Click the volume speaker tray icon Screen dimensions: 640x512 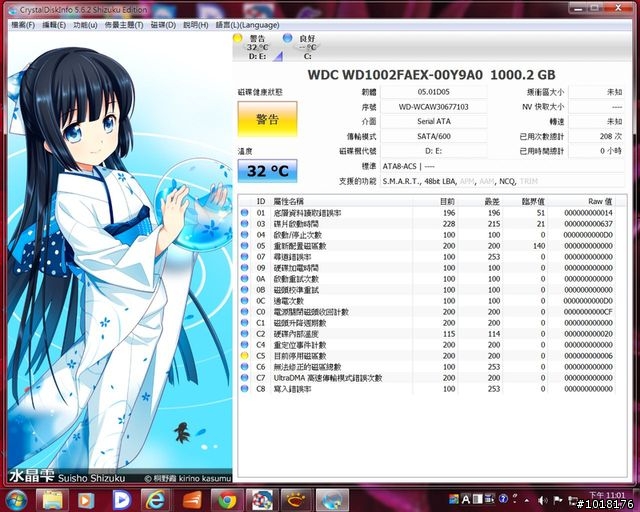(x=543, y=500)
